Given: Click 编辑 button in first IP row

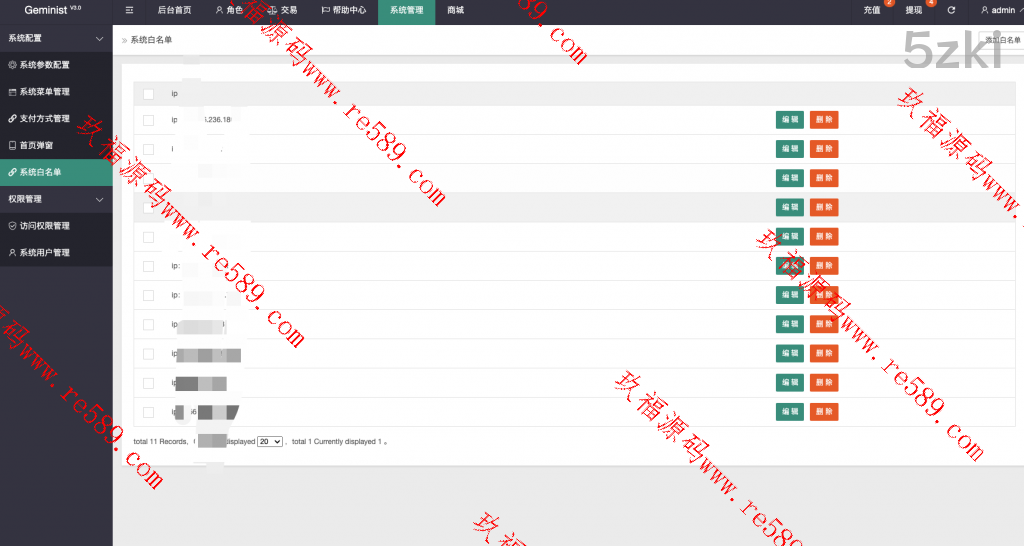Looking at the screenshot, I should point(789,120).
